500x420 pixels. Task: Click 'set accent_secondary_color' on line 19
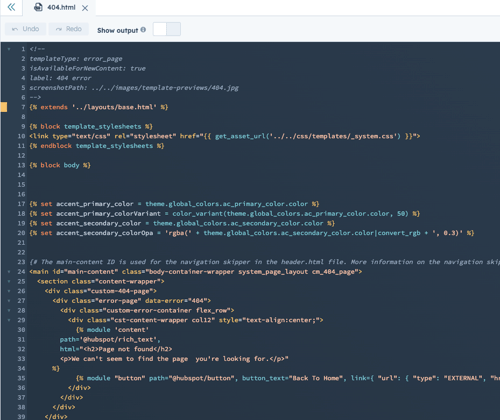pos(182,223)
